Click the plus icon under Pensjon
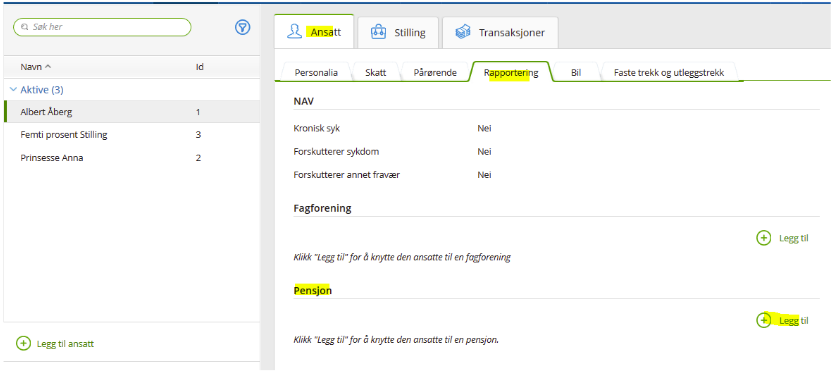 click(763, 320)
